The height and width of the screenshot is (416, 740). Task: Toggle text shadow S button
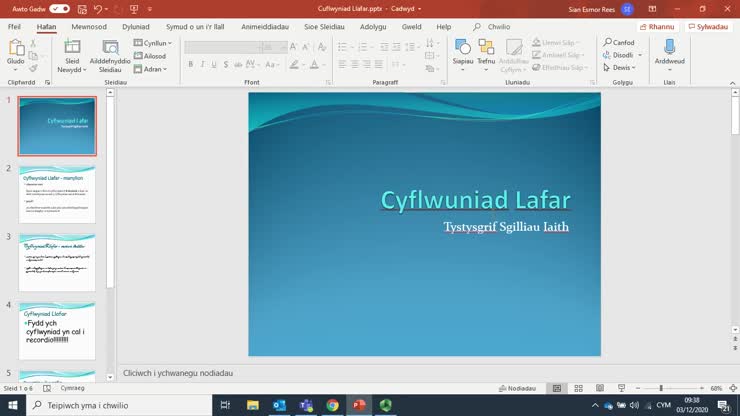click(226, 64)
